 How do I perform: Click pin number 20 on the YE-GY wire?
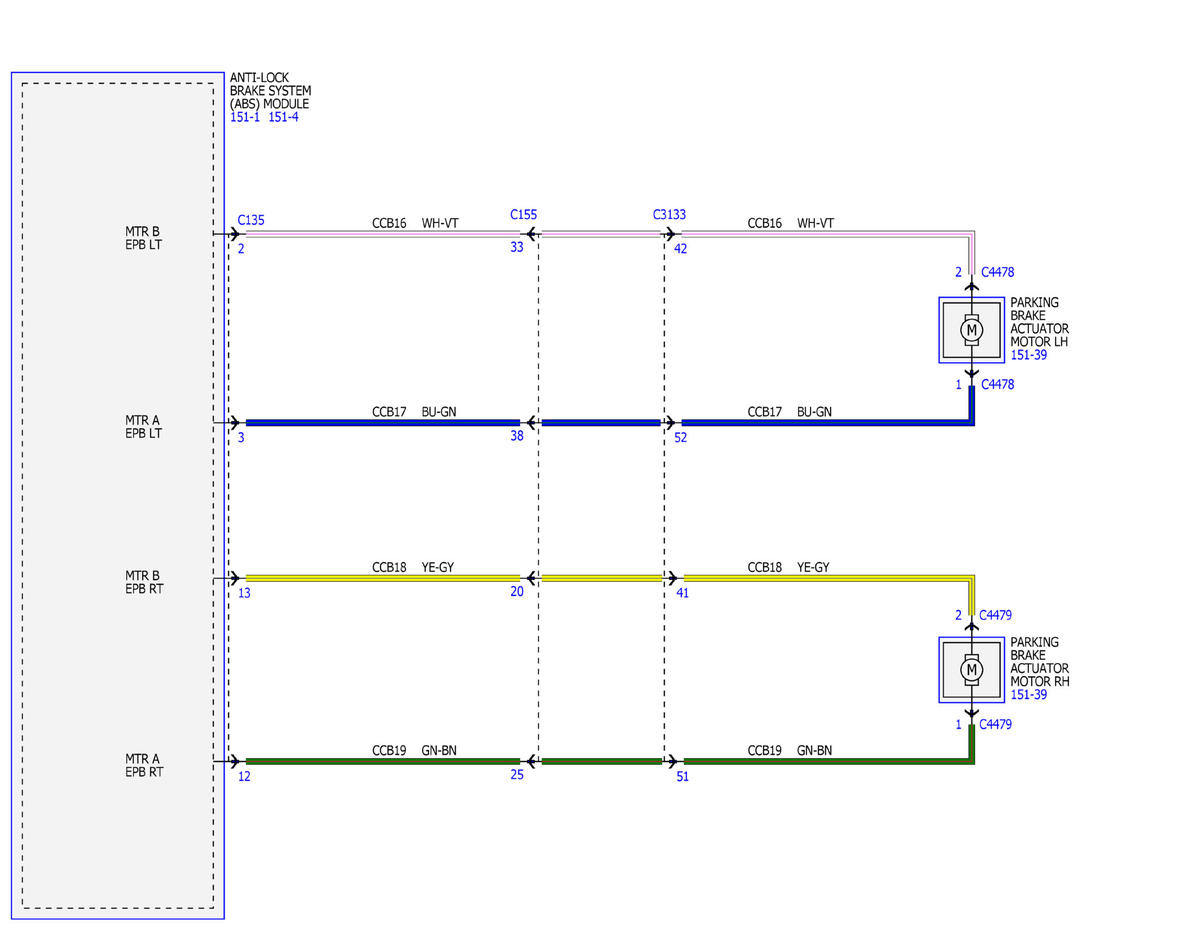pos(517,592)
